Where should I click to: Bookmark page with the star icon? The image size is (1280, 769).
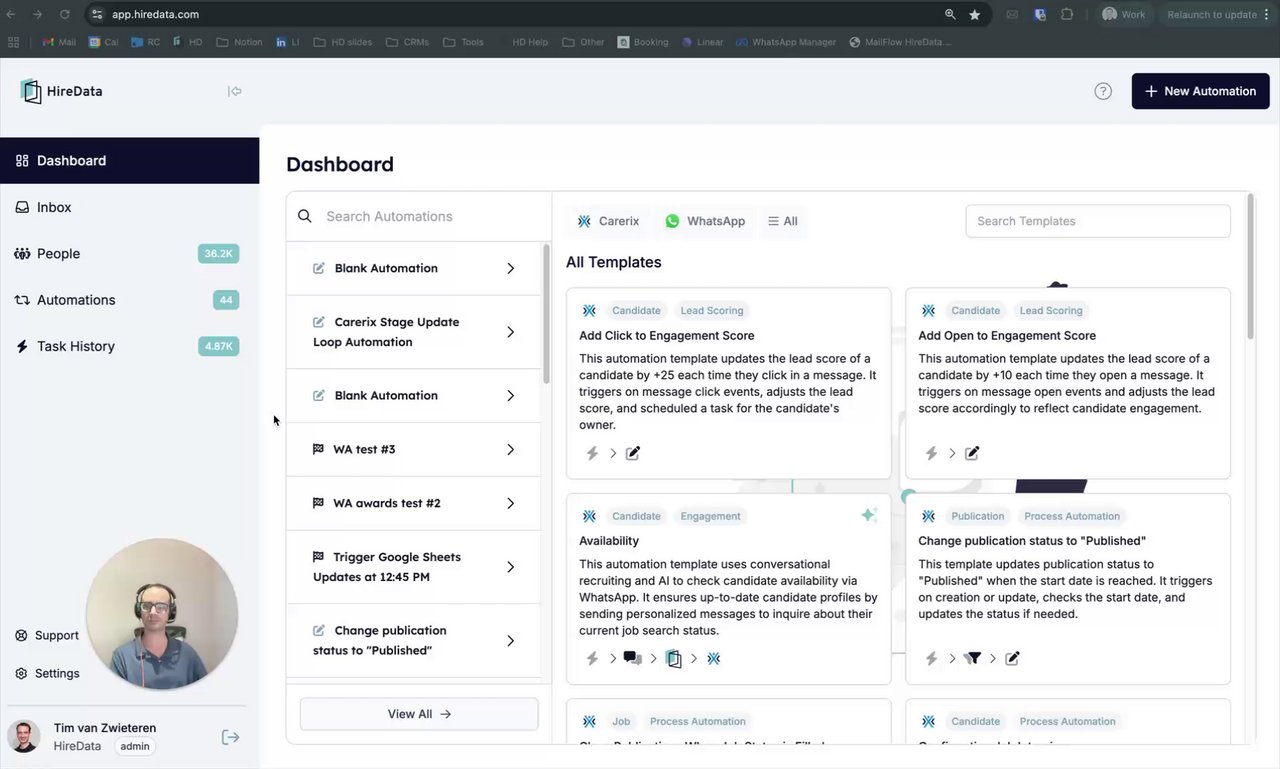tap(975, 15)
